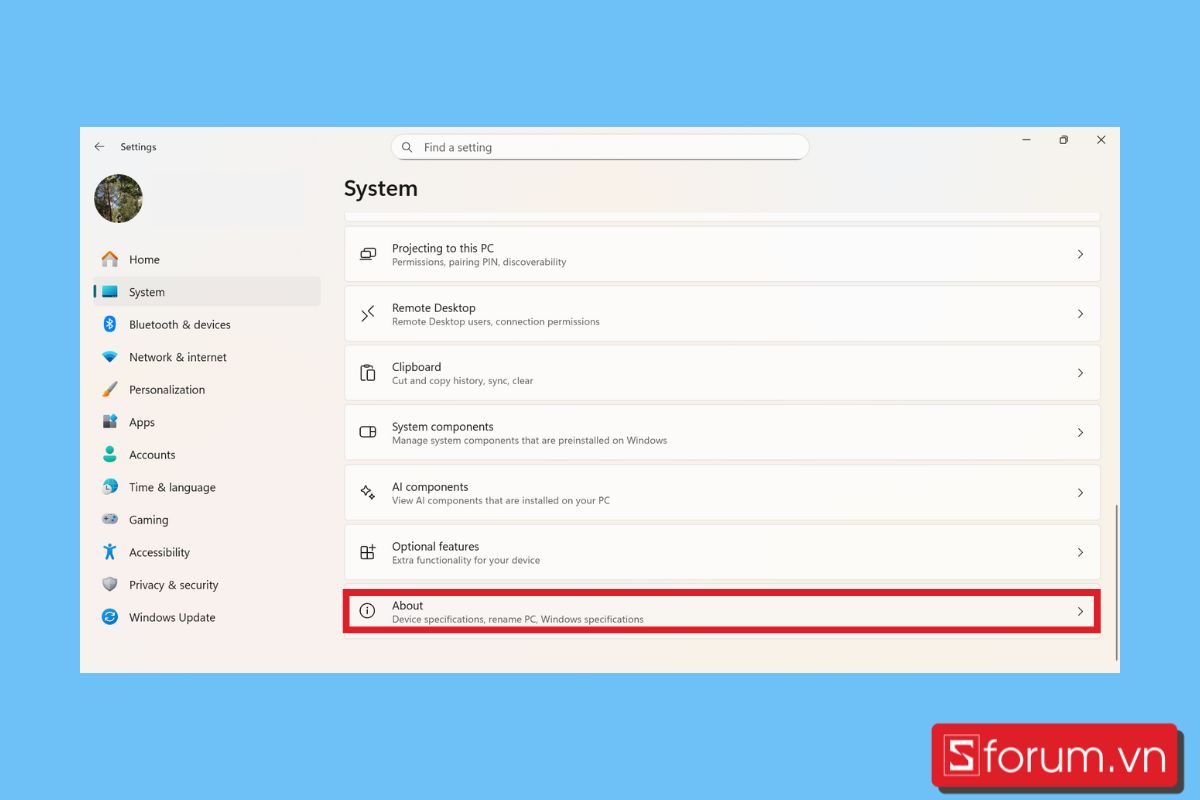Click the Windows Update refresh icon
1200x800 pixels.
110,617
